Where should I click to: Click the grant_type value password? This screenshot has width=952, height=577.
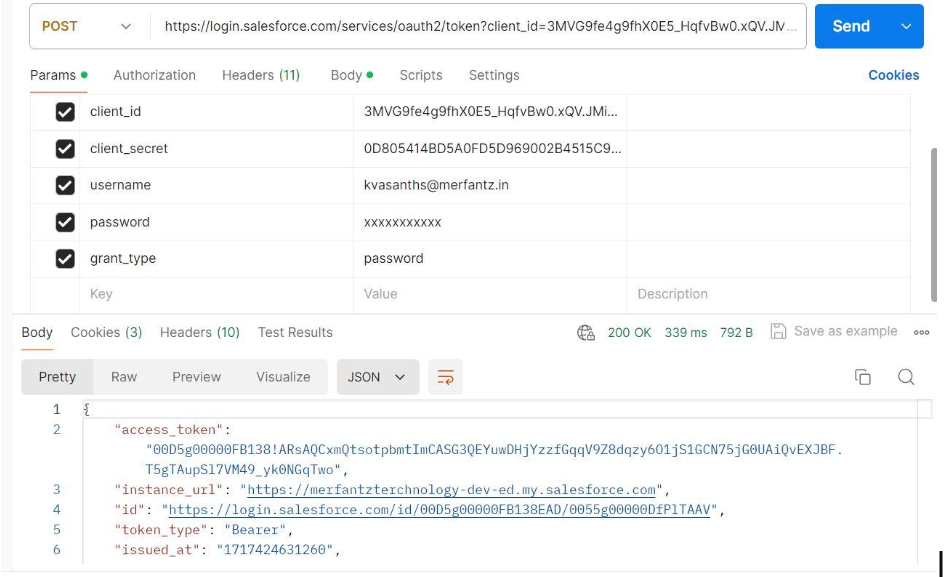point(393,259)
